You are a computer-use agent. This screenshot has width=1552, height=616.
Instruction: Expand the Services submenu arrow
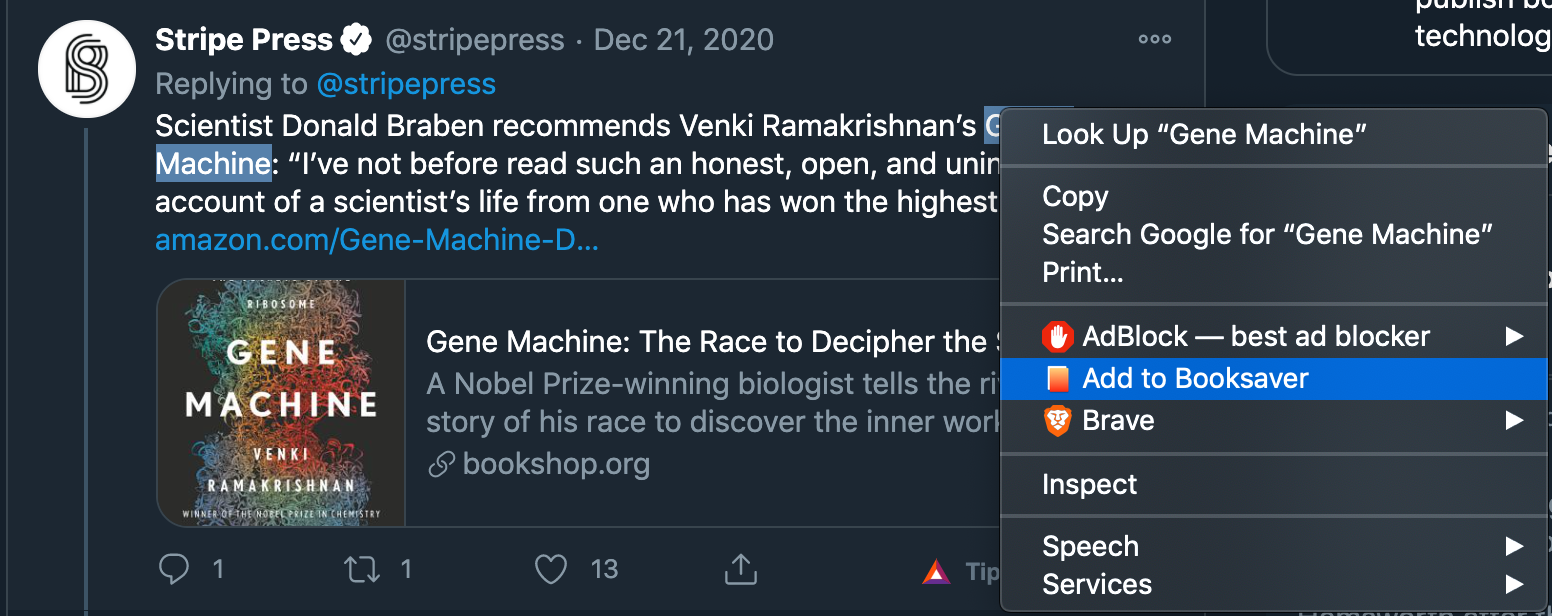click(1514, 584)
